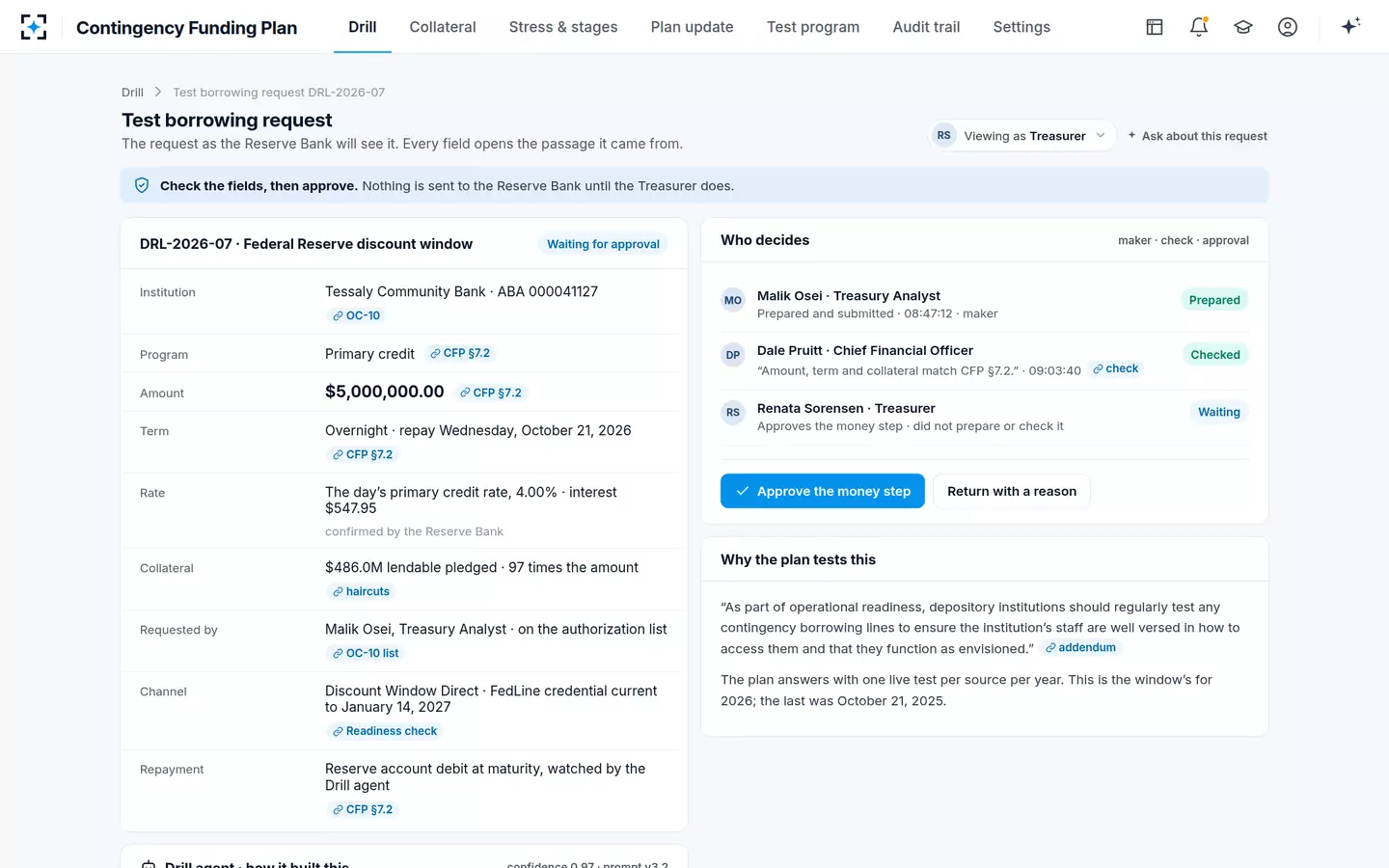Expand the Viewing as Treasurer dropdown
The width and height of the screenshot is (1389, 868).
tap(1023, 136)
